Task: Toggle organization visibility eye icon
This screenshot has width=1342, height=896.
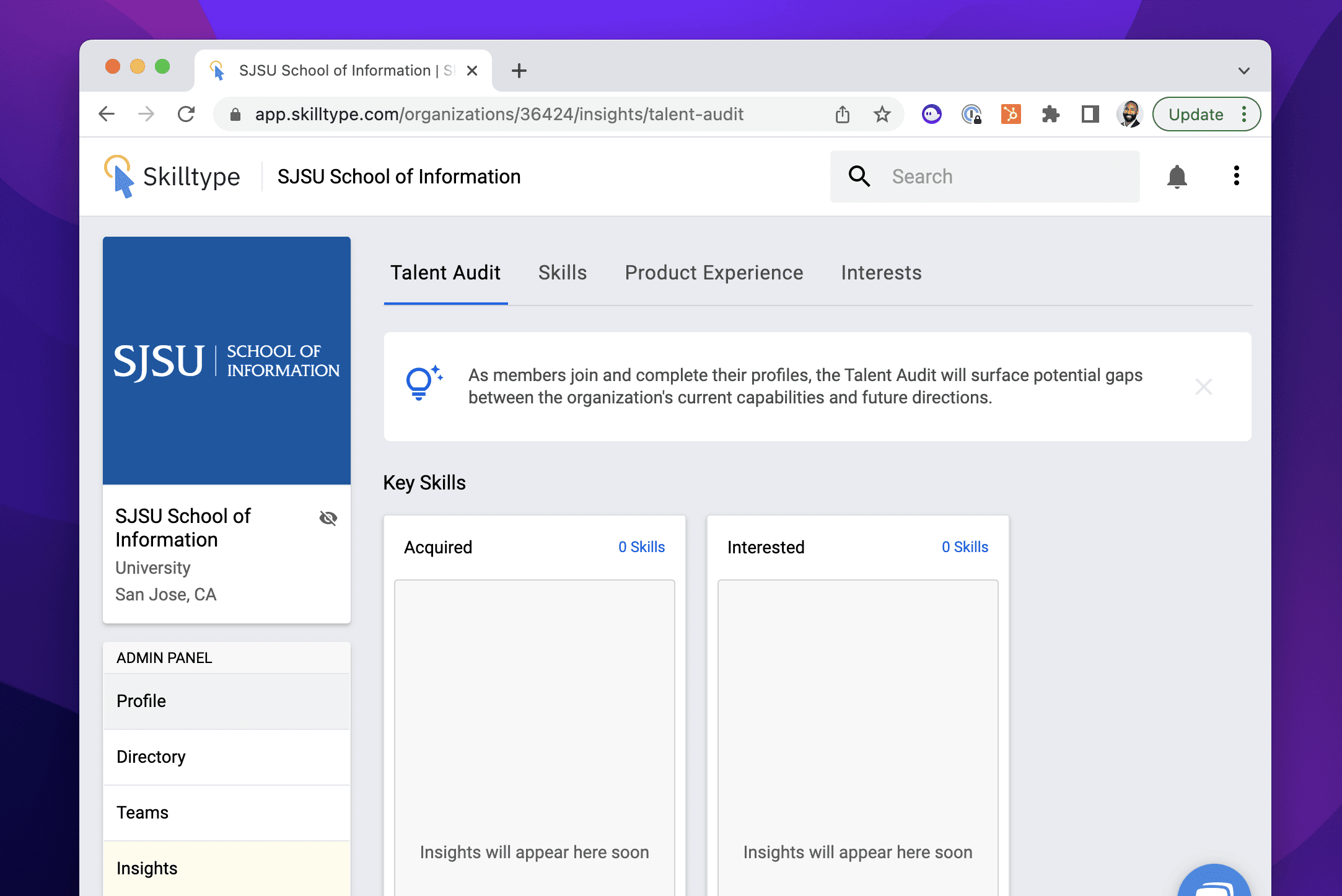Action: pyautogui.click(x=328, y=518)
